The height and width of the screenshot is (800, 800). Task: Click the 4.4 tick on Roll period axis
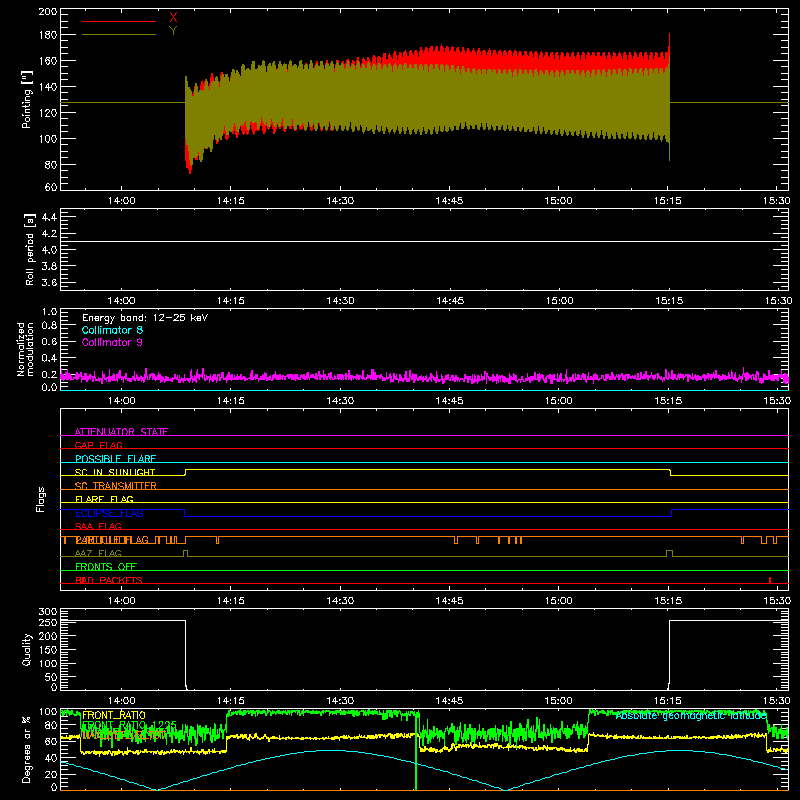pos(49,217)
